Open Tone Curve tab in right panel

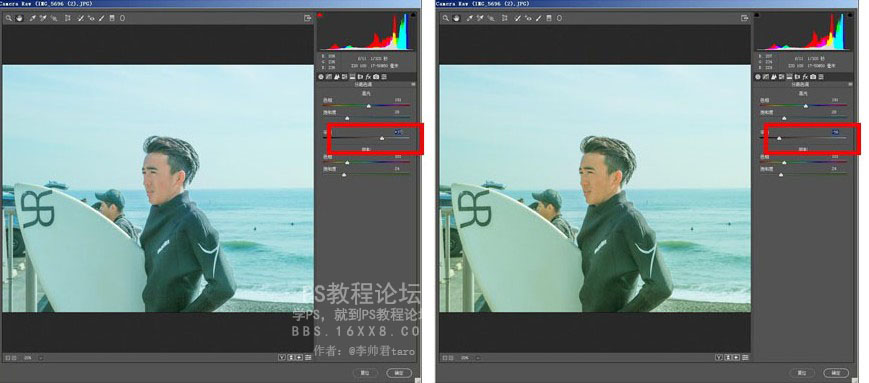(765, 76)
